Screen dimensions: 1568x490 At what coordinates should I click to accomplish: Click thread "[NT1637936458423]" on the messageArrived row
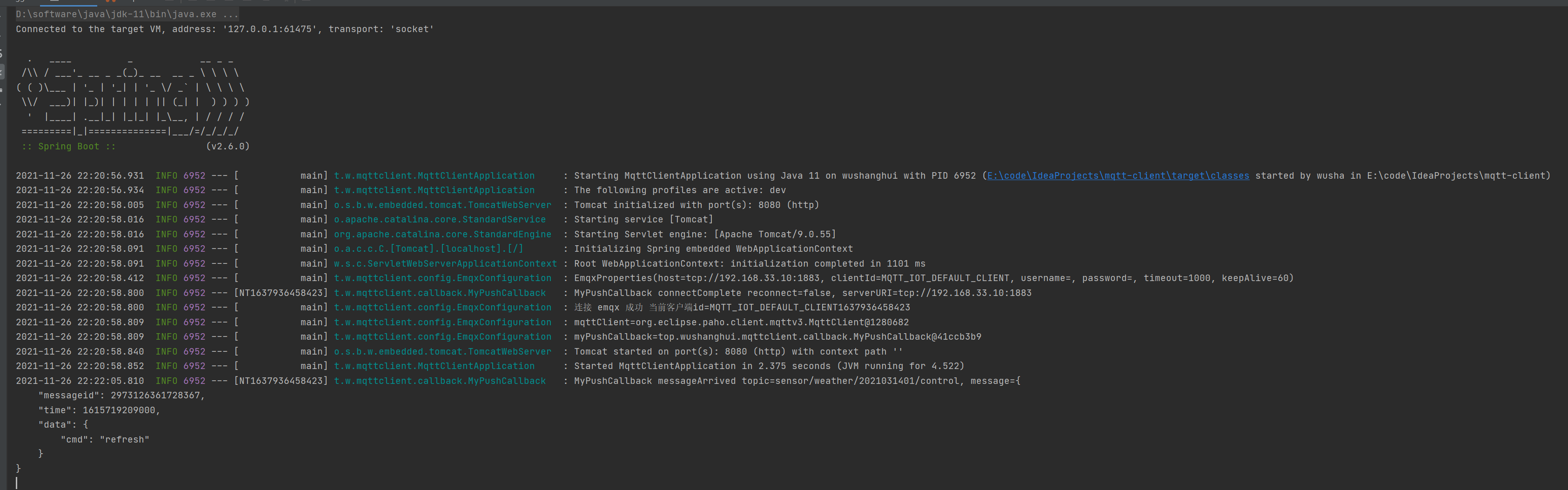(x=281, y=381)
